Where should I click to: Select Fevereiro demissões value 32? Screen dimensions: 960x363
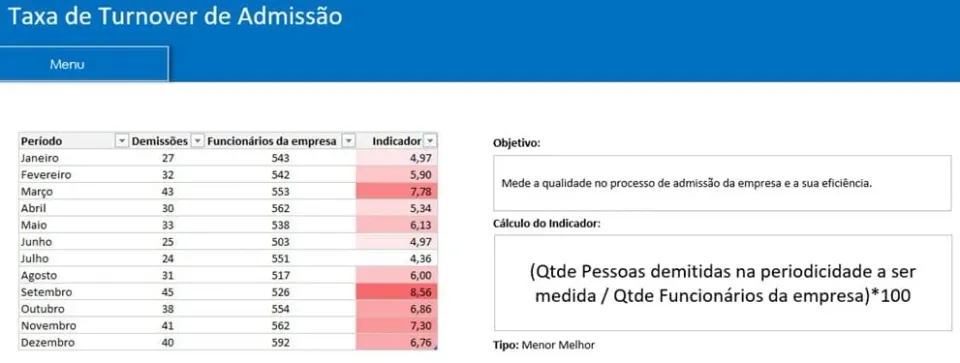pos(168,175)
